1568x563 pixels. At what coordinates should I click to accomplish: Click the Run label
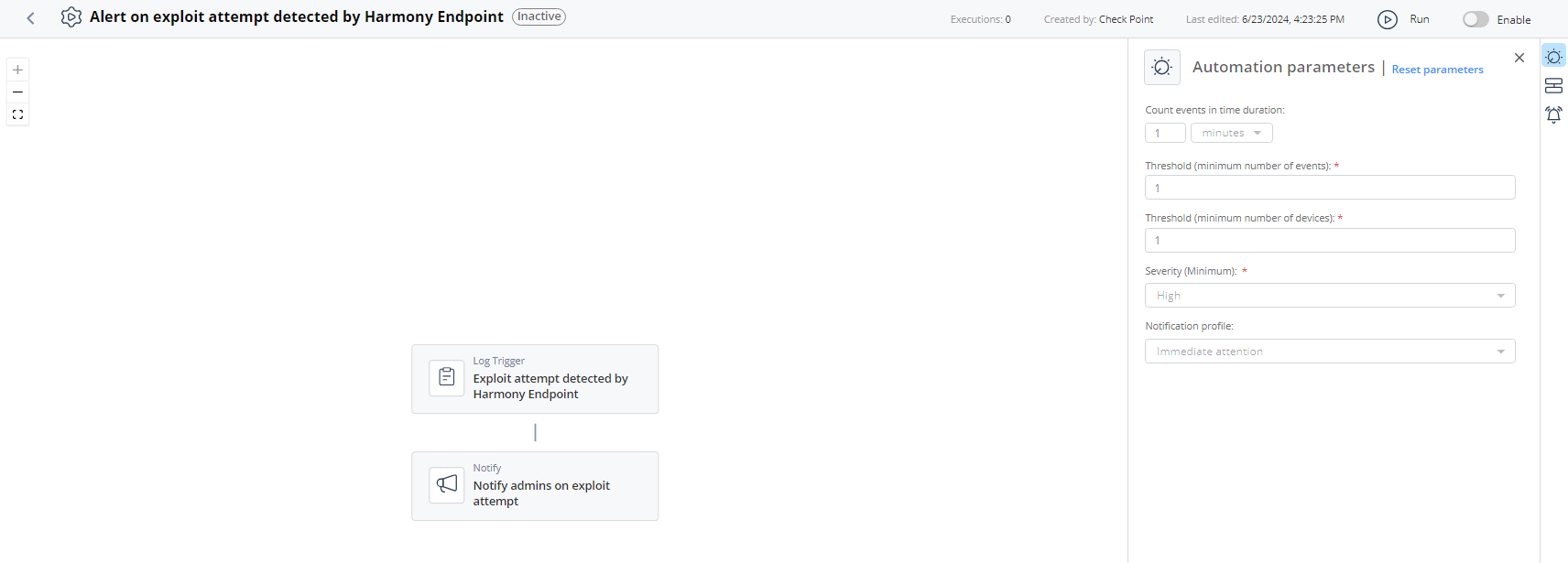tap(1420, 19)
